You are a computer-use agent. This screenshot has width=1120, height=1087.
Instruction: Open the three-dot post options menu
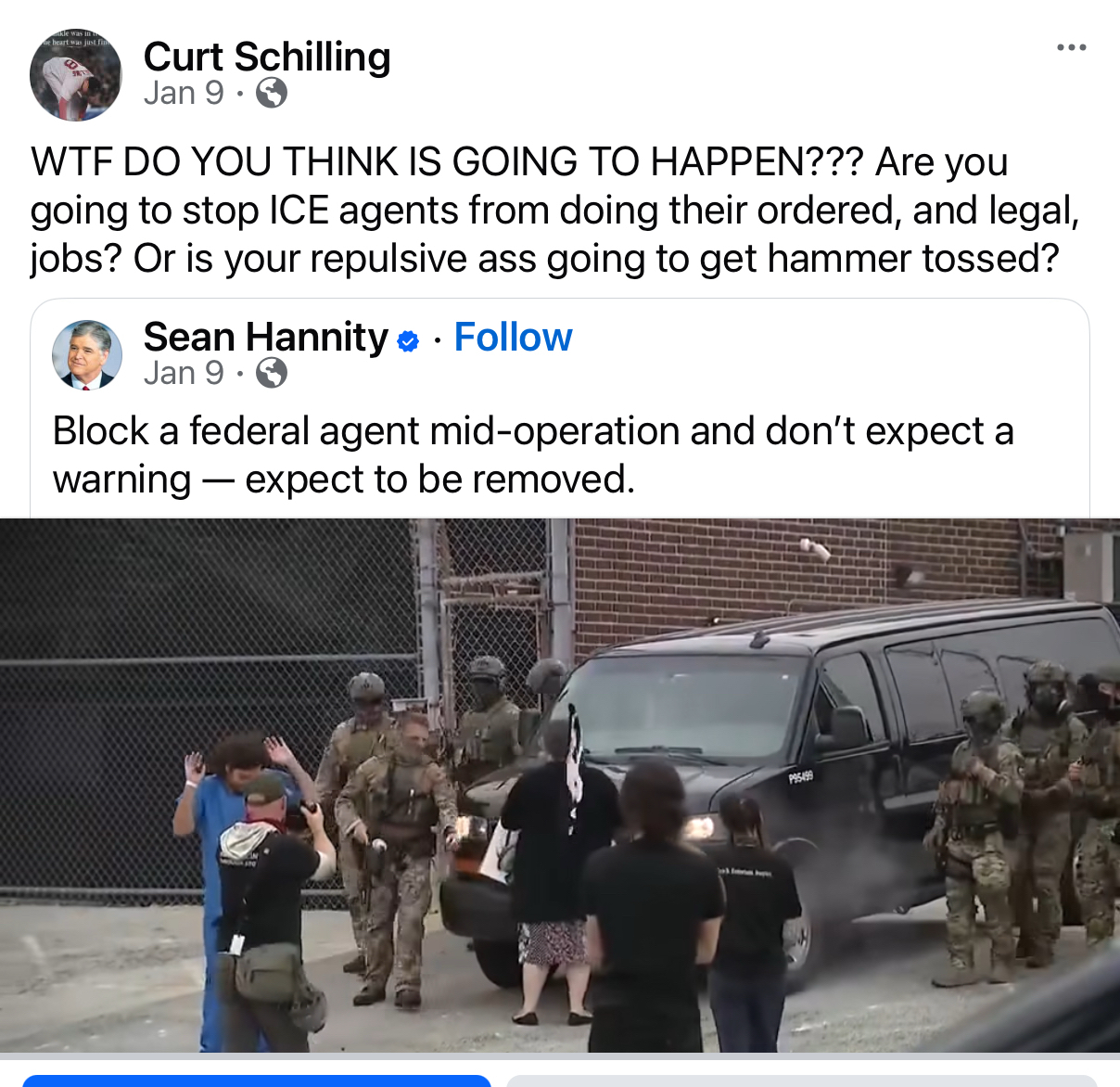click(x=1071, y=47)
